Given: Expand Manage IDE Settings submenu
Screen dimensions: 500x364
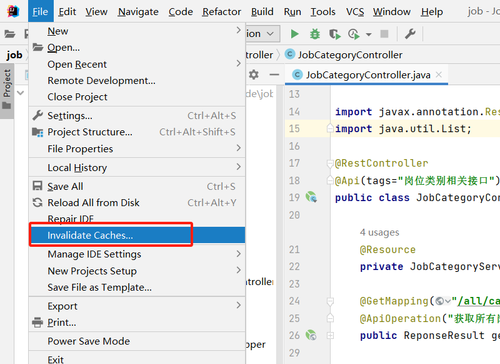Looking at the screenshot, I should (x=137, y=254).
